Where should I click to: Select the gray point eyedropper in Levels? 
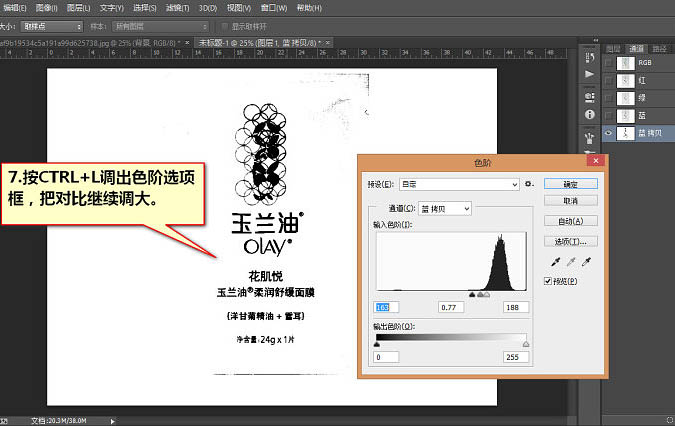571,261
